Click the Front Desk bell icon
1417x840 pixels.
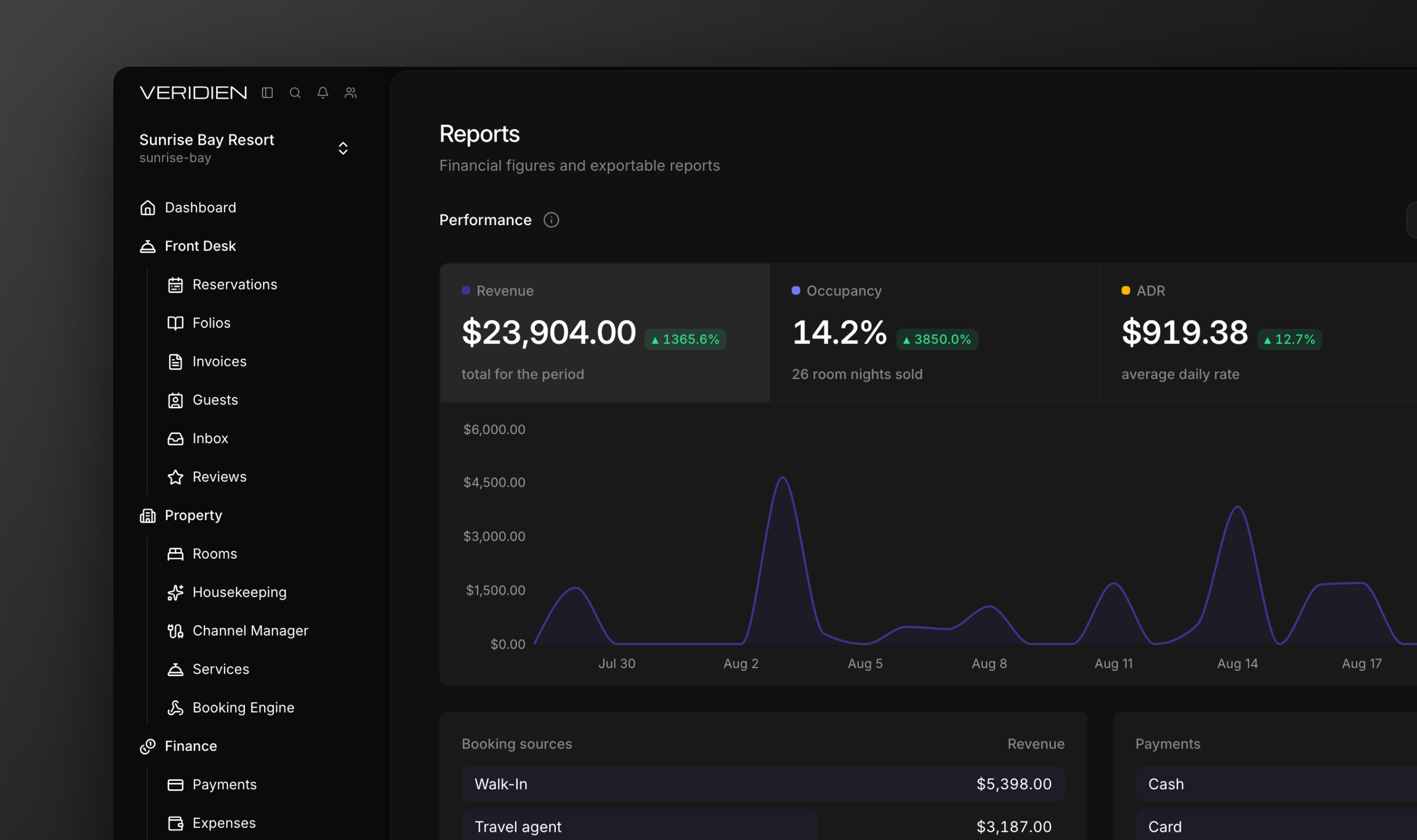pos(147,246)
